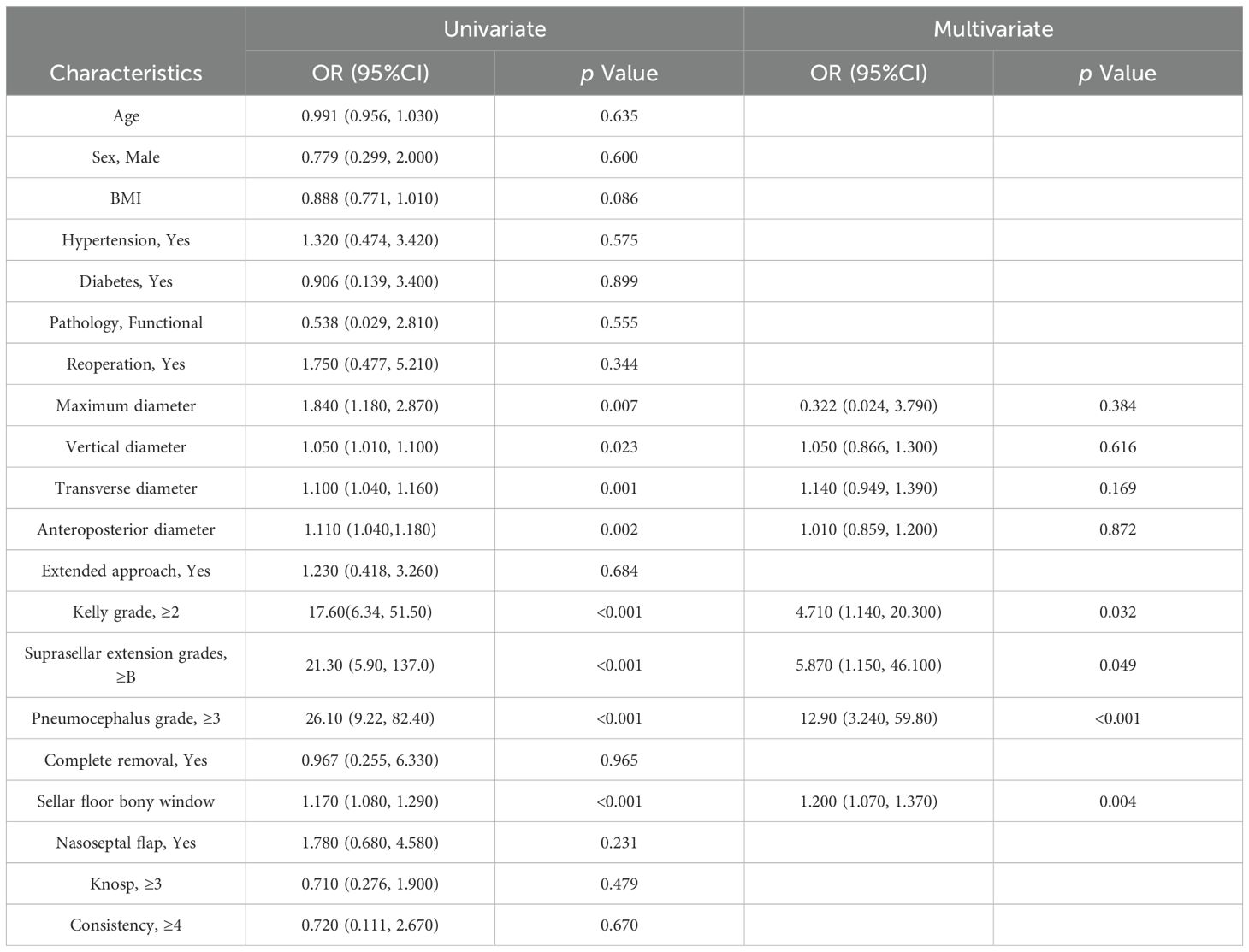Click the Extended approach, Yes row label
Viewport: 1249px width, 952px height.
[x=126, y=571]
